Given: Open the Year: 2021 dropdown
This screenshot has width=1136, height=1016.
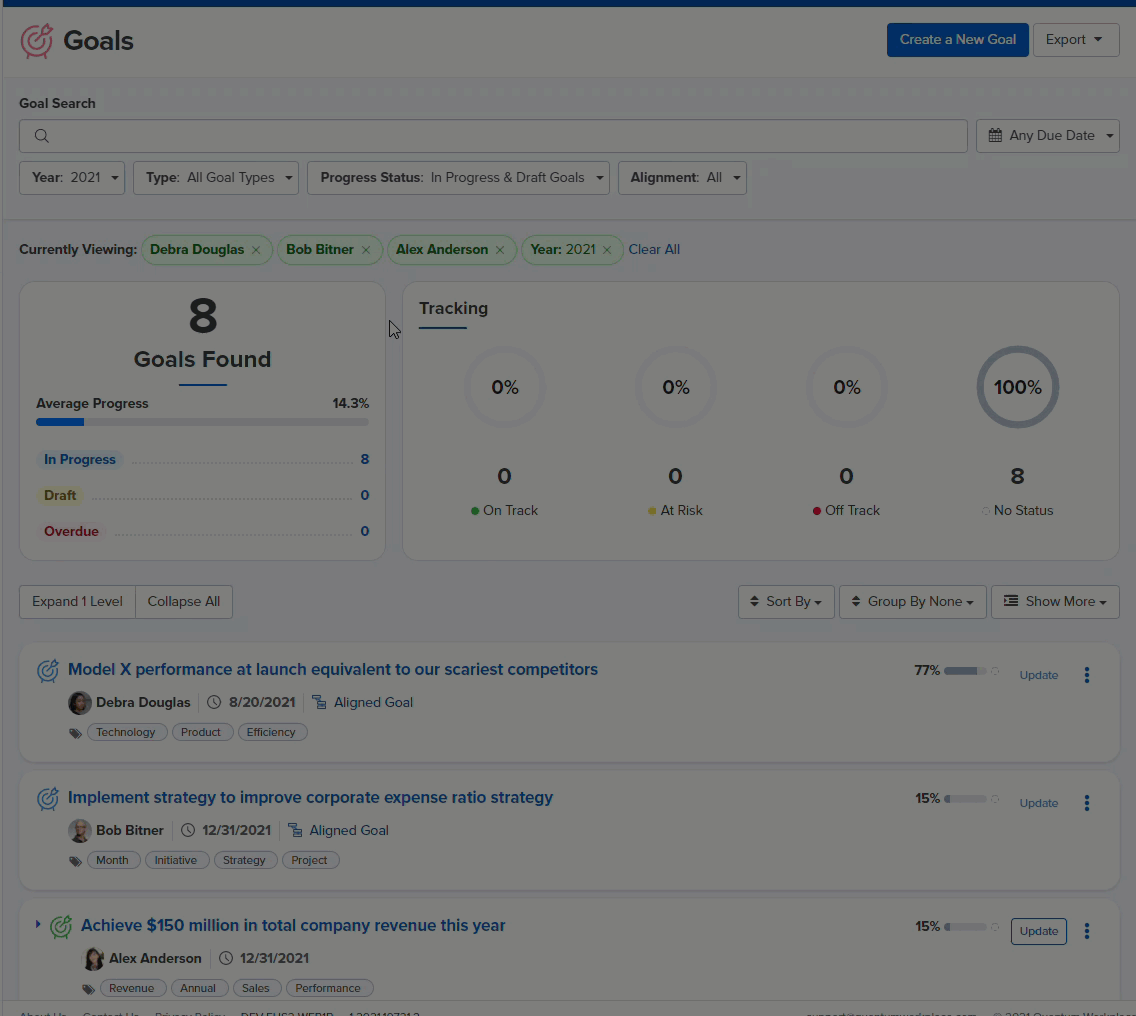Looking at the screenshot, I should point(72,178).
